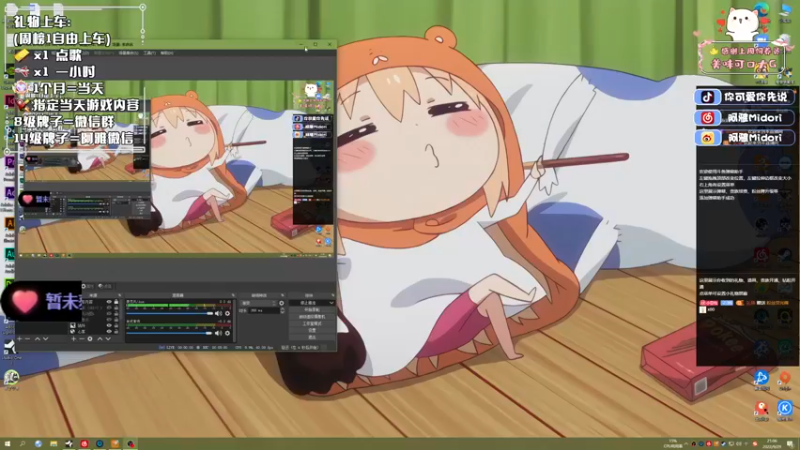Image resolution: width=800 pixels, height=450 pixels.
Task: Open settings gear of first mixer channel
Action: 228,313
